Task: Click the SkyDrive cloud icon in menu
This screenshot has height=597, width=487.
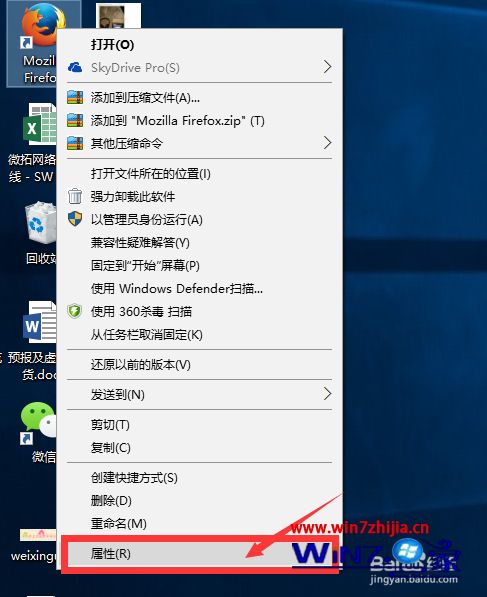Action: click(75, 67)
